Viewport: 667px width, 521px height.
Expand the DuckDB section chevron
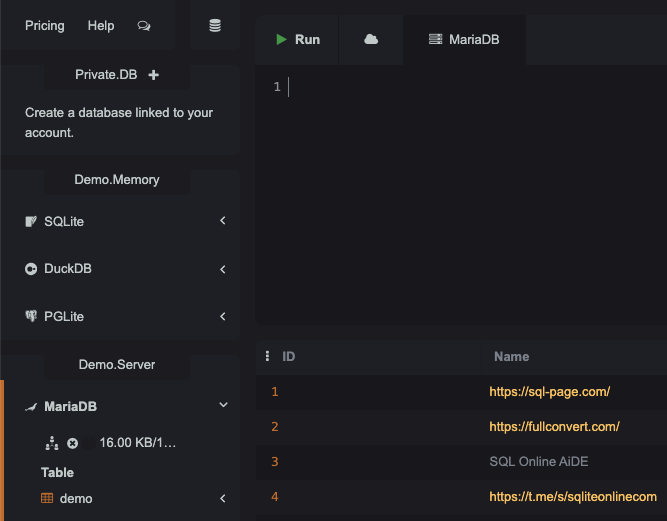click(x=223, y=269)
